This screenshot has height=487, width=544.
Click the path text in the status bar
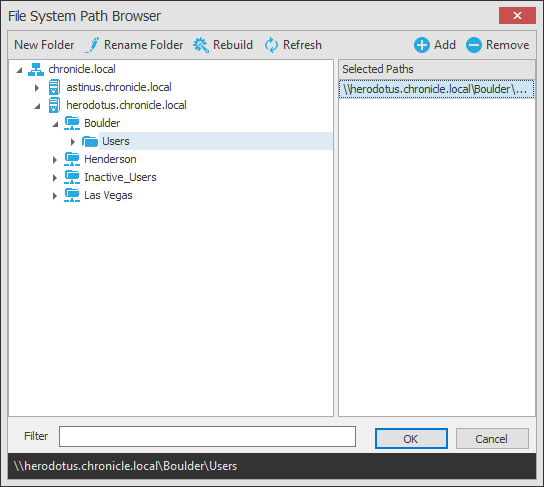click(x=125, y=466)
